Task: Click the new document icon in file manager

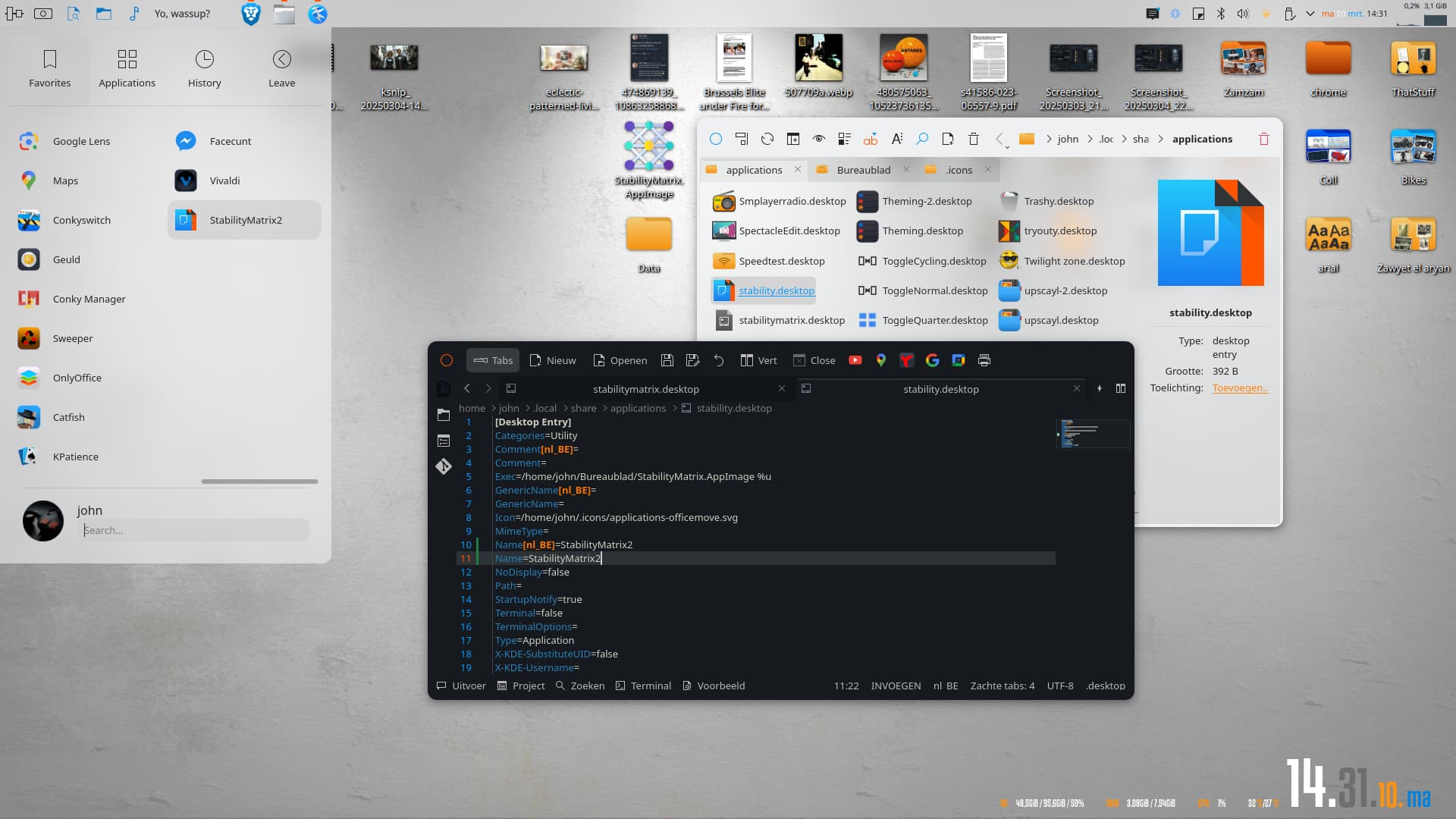Action: [948, 139]
